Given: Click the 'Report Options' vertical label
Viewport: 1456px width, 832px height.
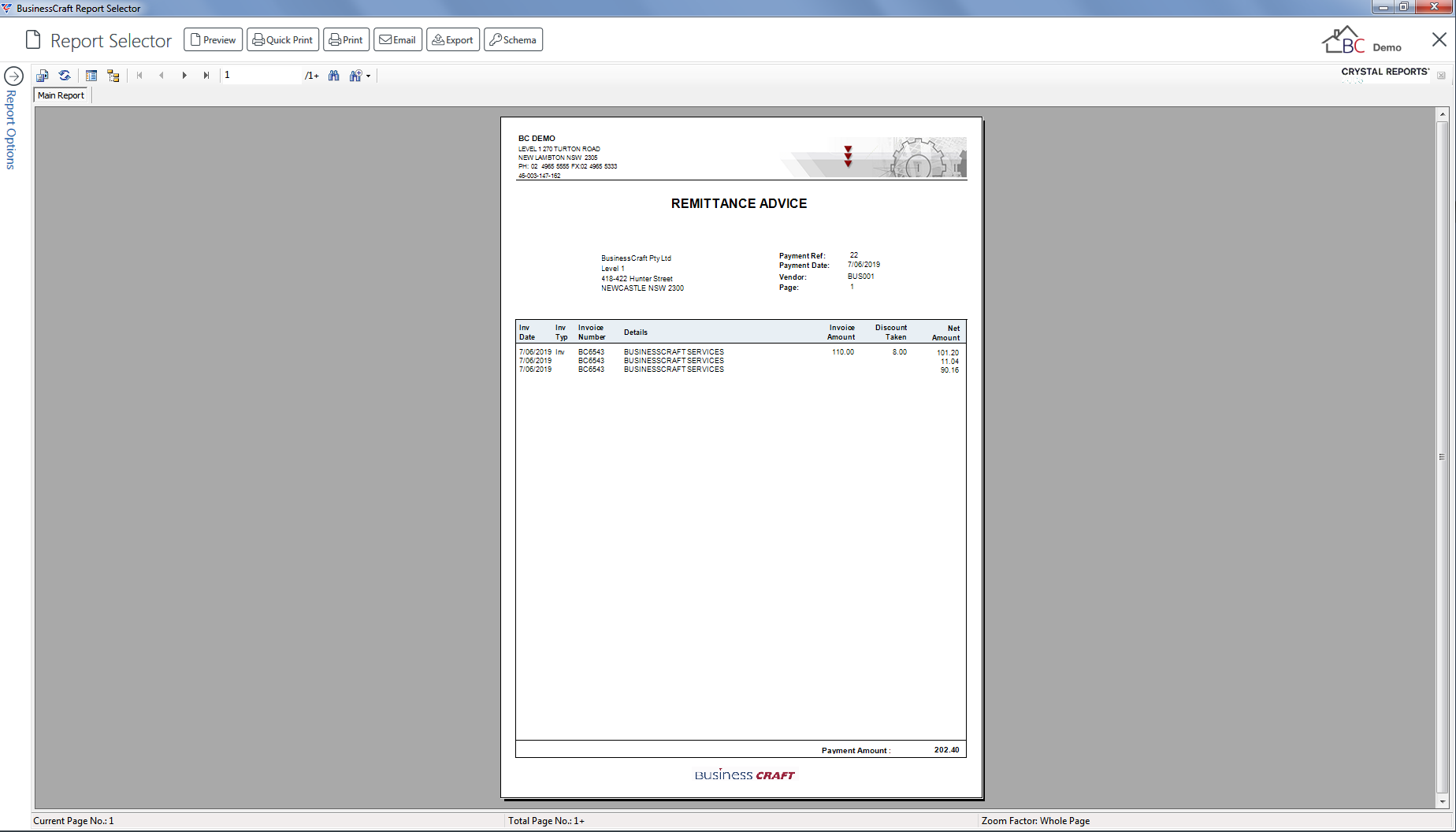Looking at the screenshot, I should (x=11, y=130).
